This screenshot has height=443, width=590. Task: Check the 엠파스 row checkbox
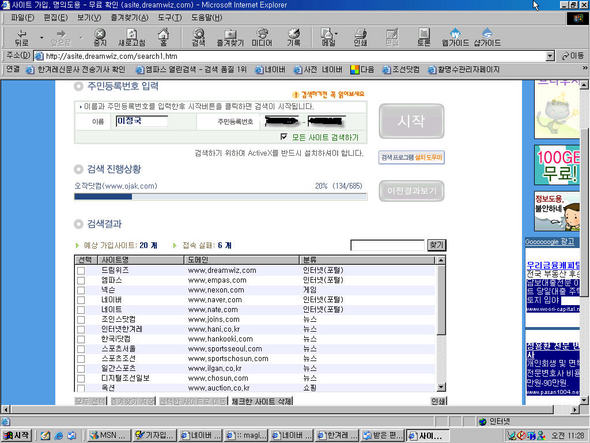pos(81,281)
